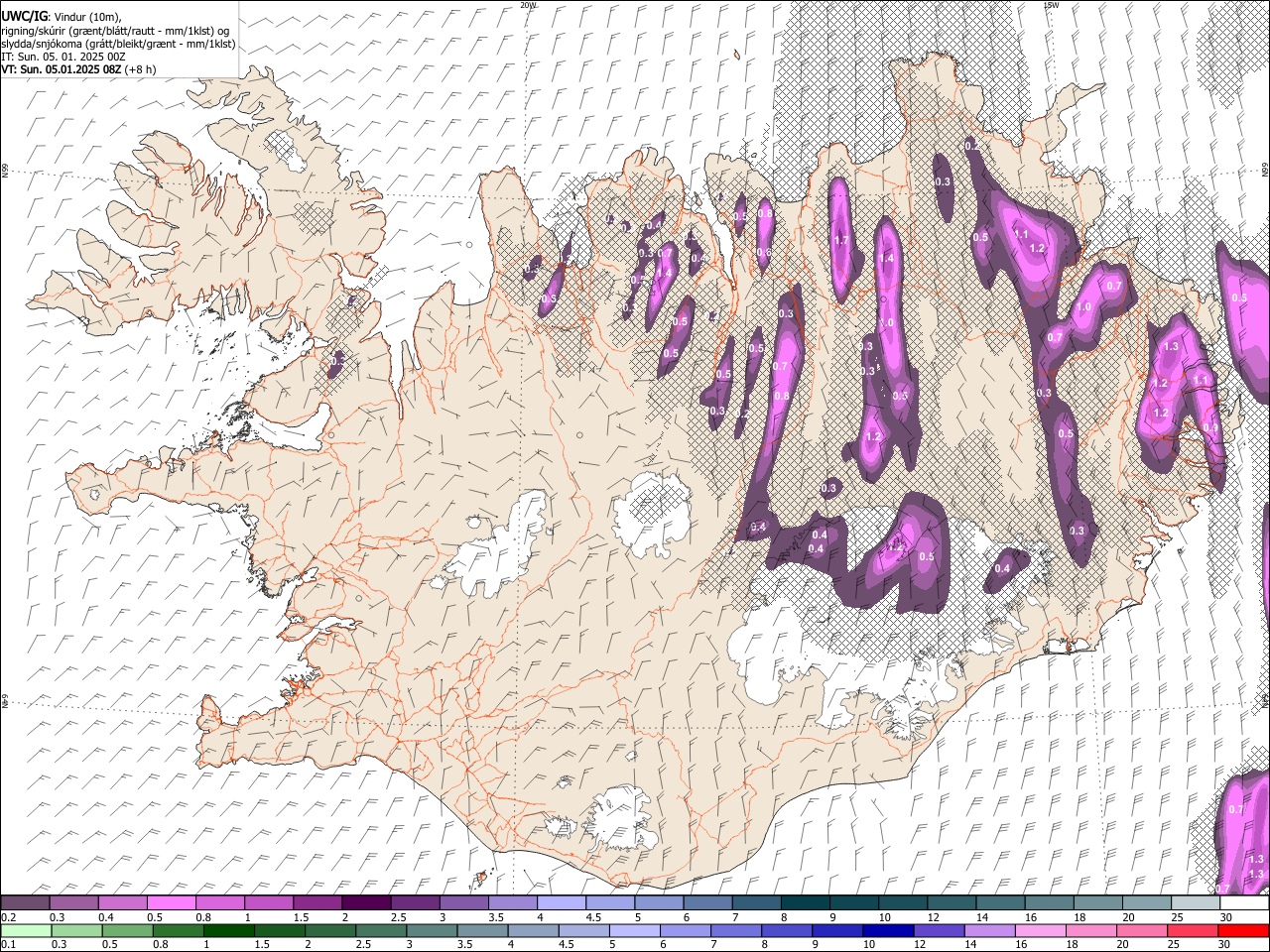This screenshot has width=1270, height=952.
Task: Select the darkest purple 2–2.5 snow swatch
Action: 366,902
